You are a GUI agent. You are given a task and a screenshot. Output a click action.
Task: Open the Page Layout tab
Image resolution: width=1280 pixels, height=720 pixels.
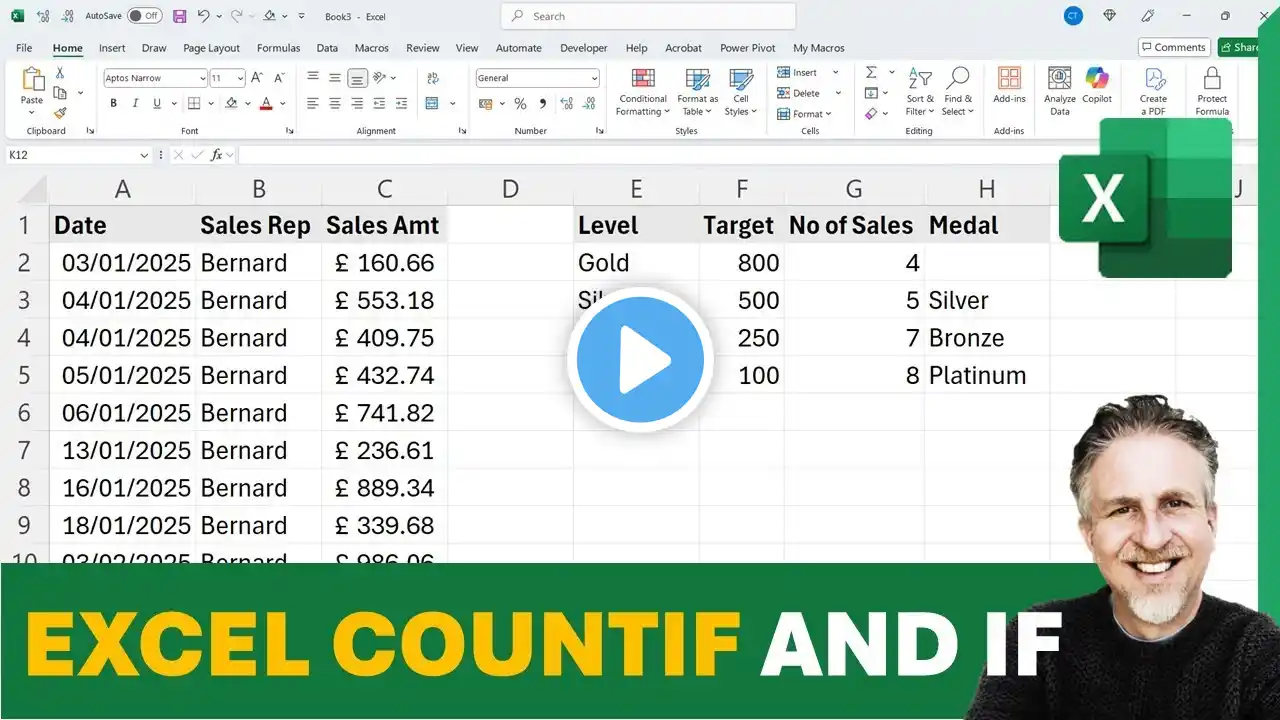pyautogui.click(x=211, y=48)
